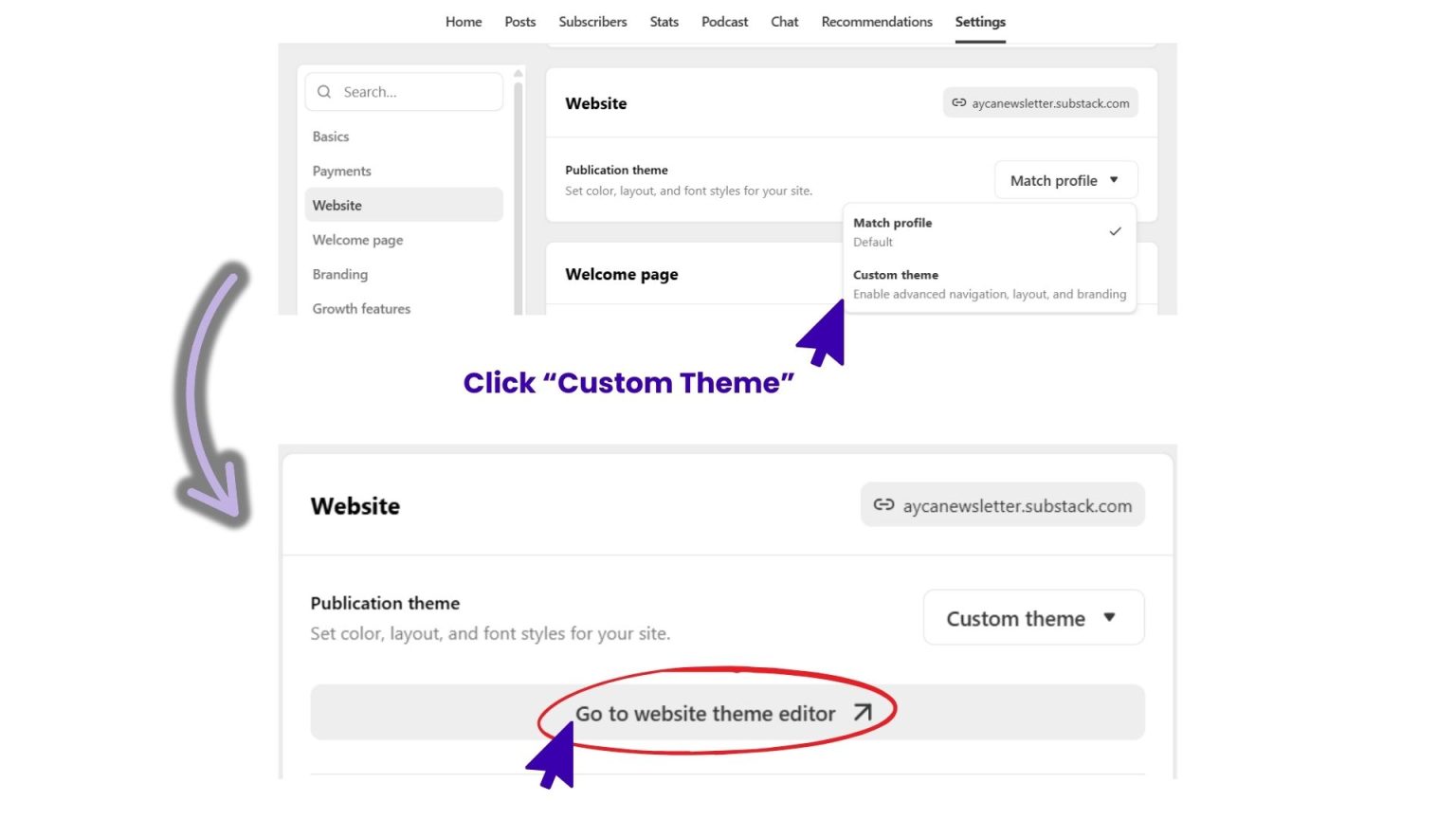Click the caret icon on Match profile dropdown
The image size is (1456, 819).
pyautogui.click(x=1112, y=180)
